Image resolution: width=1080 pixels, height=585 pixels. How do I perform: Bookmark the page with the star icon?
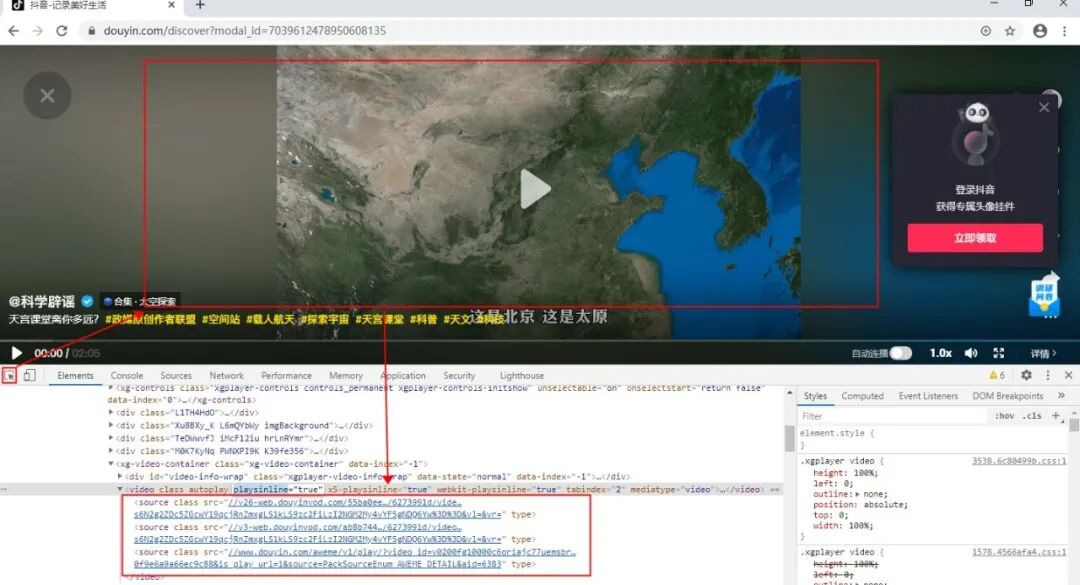click(1010, 31)
